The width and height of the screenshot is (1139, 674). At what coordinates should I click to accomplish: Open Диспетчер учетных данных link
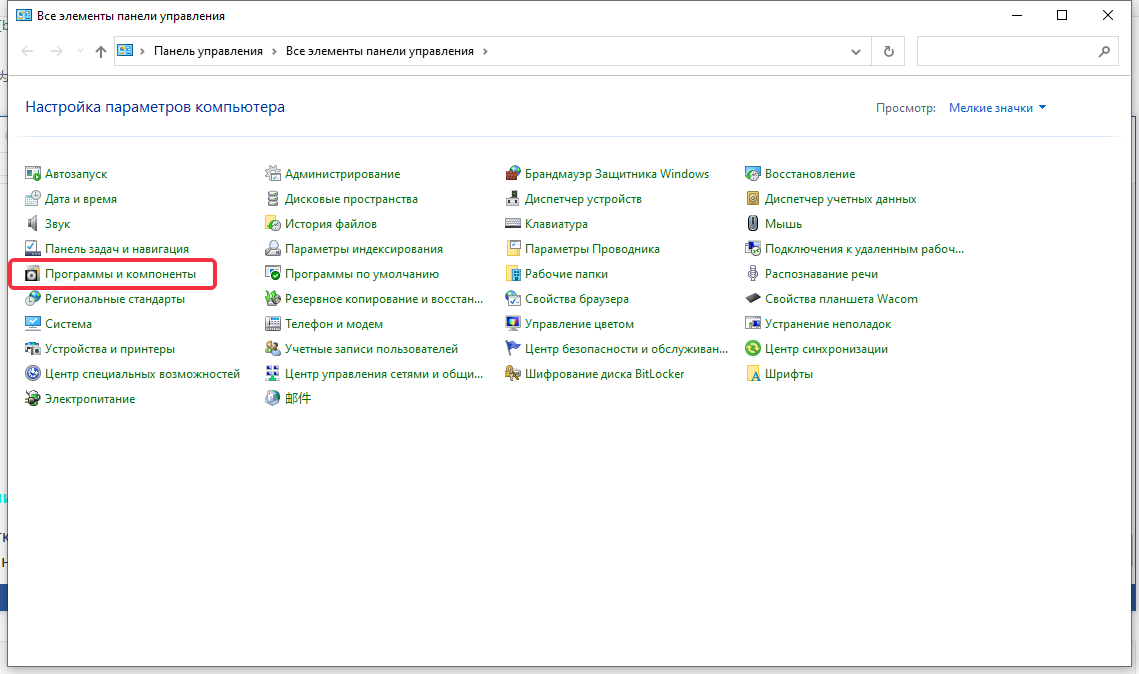(x=840, y=198)
